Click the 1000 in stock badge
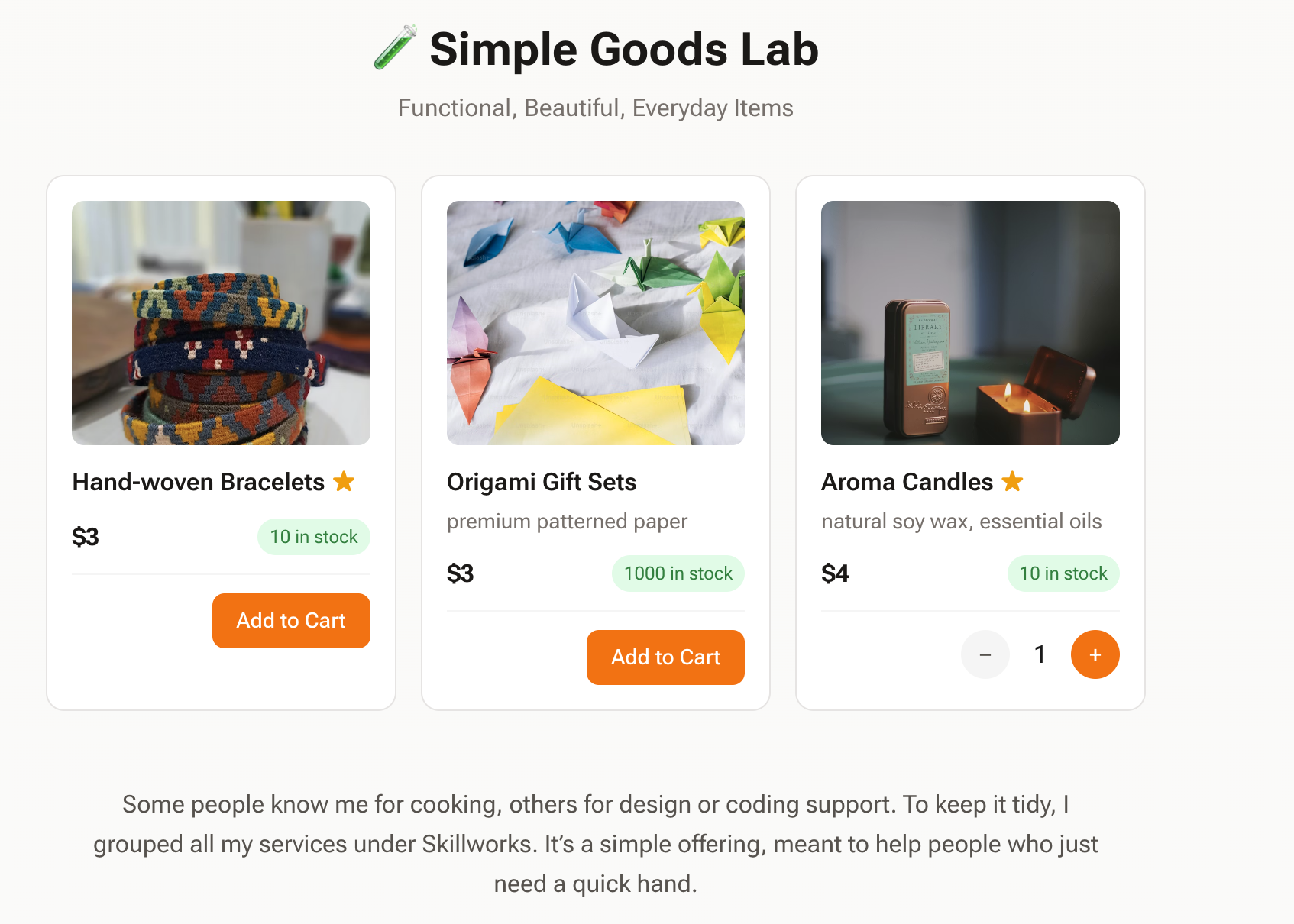 tap(678, 573)
